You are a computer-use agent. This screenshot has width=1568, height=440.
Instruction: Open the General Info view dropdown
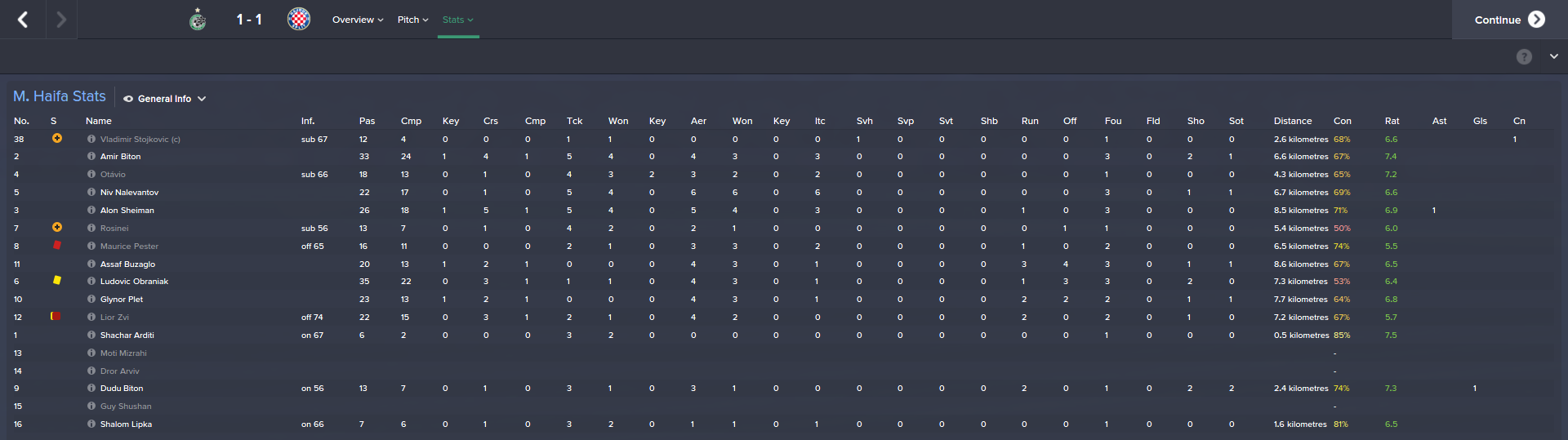165,99
